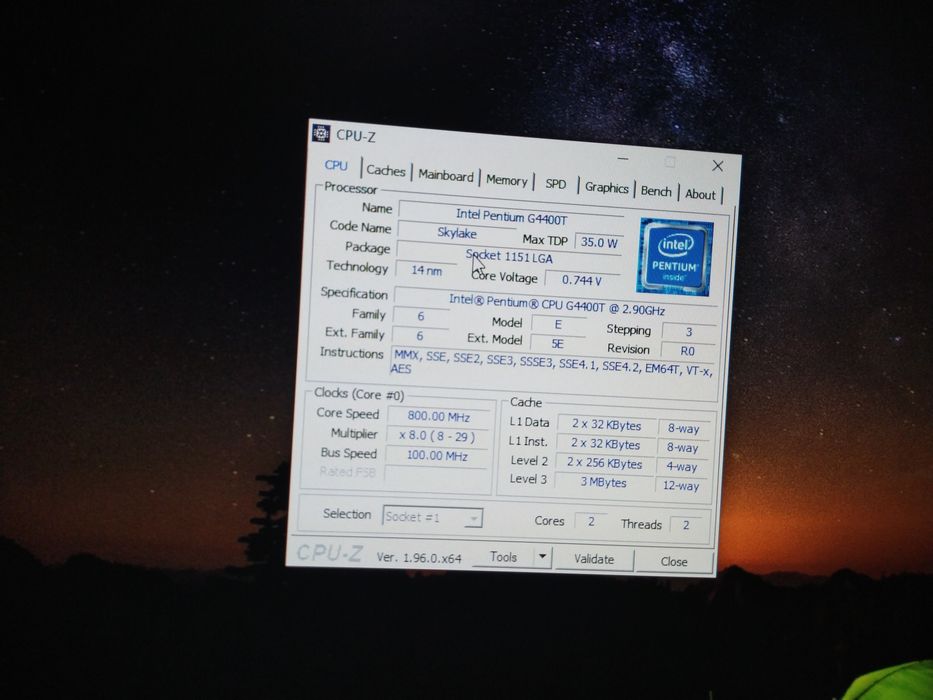This screenshot has width=933, height=700.
Task: Click the empty Rated FSB field
Action: tap(436, 474)
